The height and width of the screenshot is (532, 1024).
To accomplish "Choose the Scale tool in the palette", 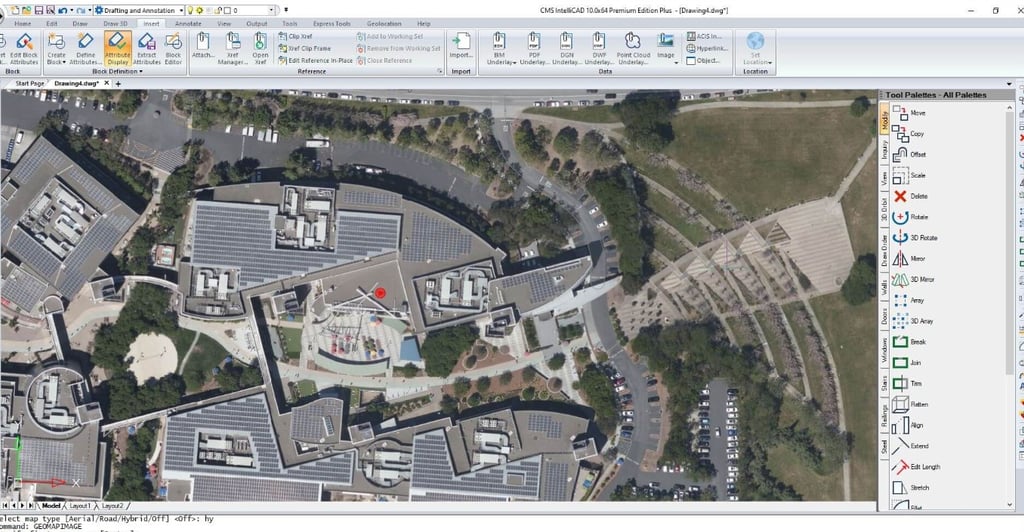I will [x=908, y=176].
